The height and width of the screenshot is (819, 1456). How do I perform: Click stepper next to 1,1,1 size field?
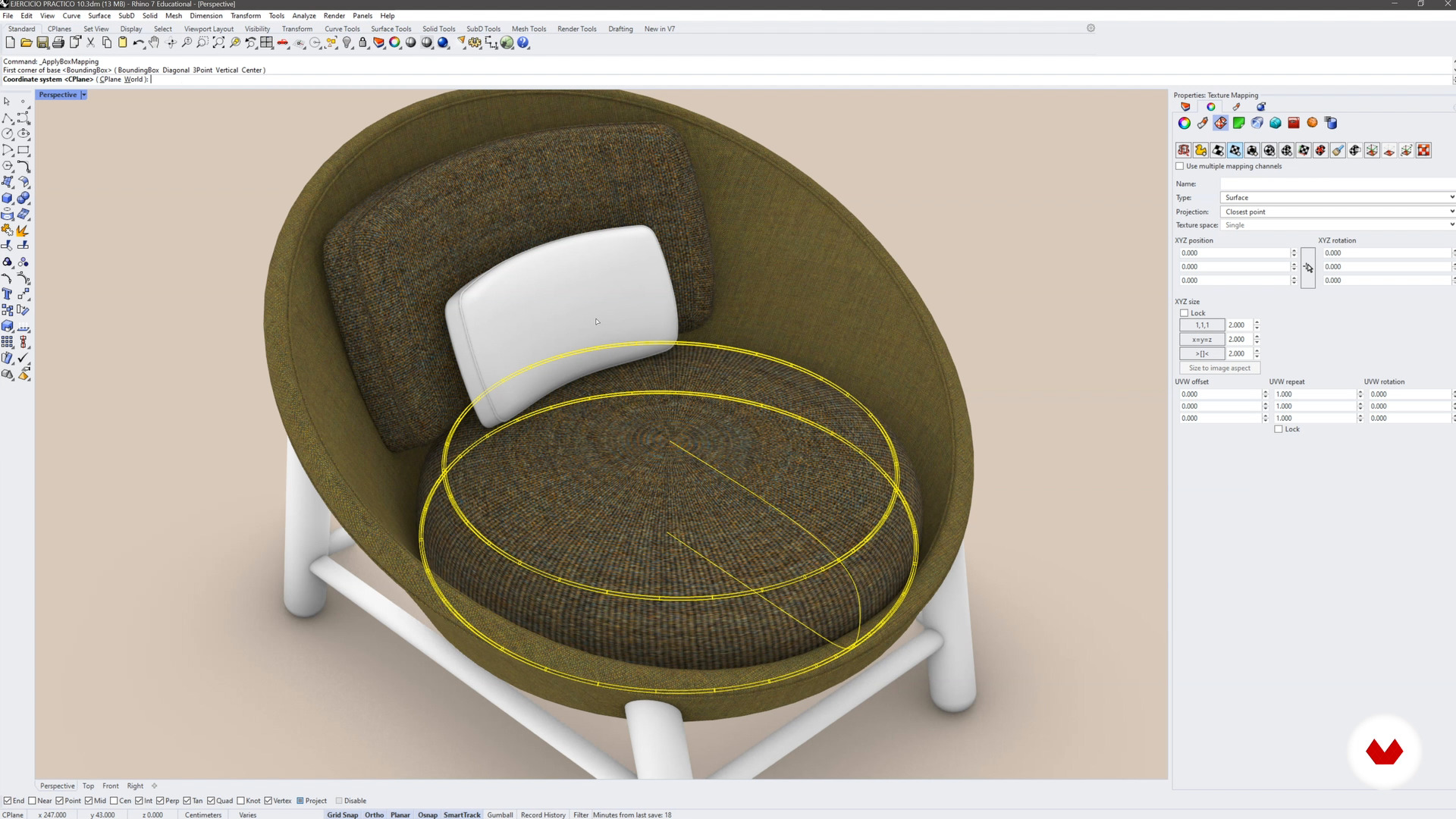pyautogui.click(x=1257, y=325)
